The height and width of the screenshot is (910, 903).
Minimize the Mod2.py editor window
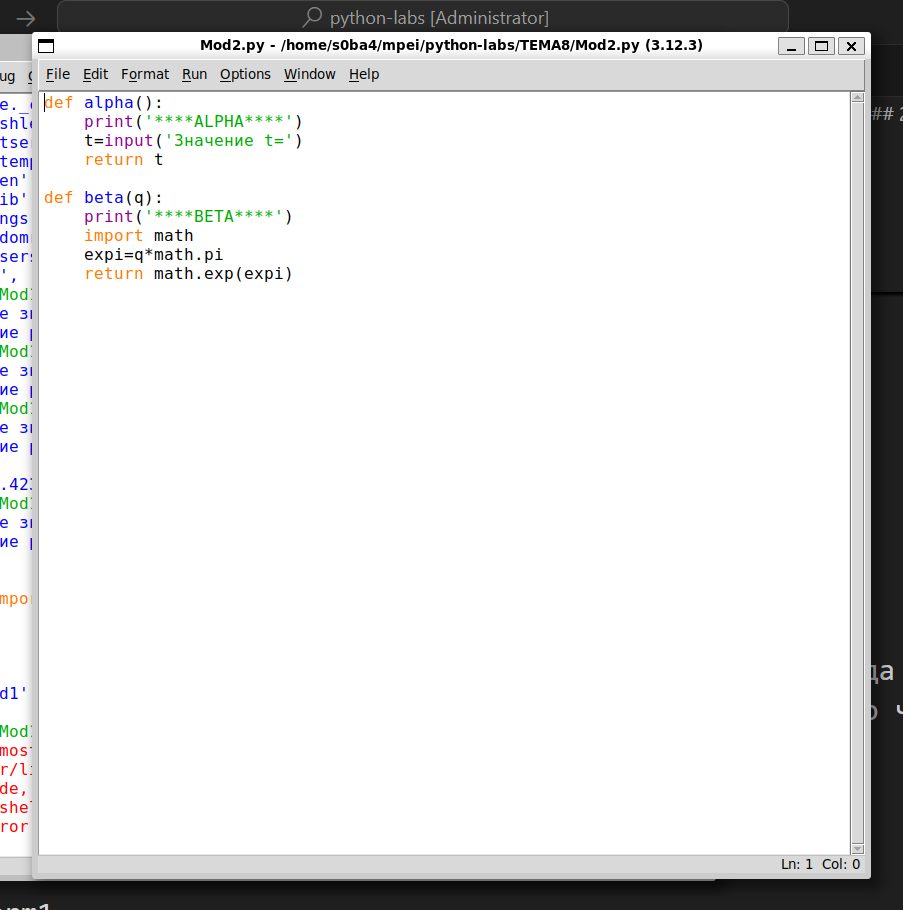[x=792, y=46]
